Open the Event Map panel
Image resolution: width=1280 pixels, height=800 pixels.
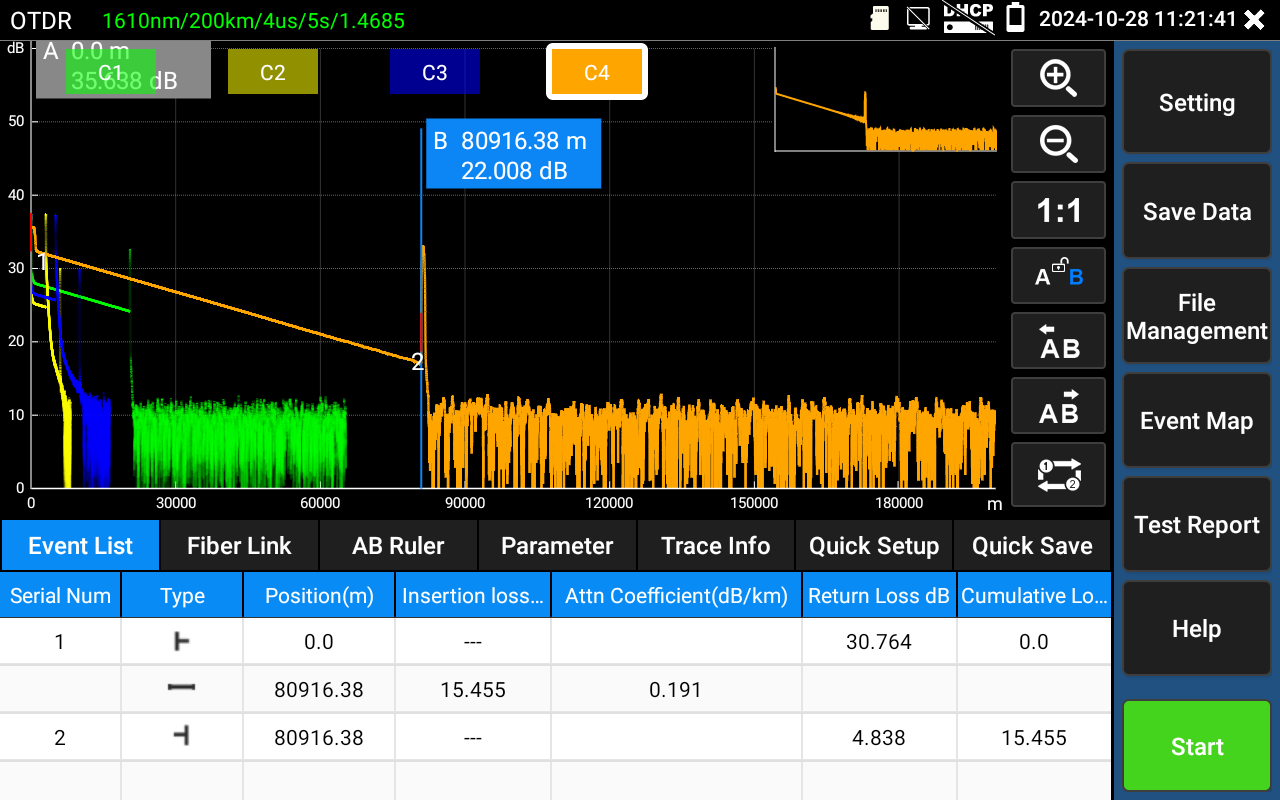tap(1196, 420)
